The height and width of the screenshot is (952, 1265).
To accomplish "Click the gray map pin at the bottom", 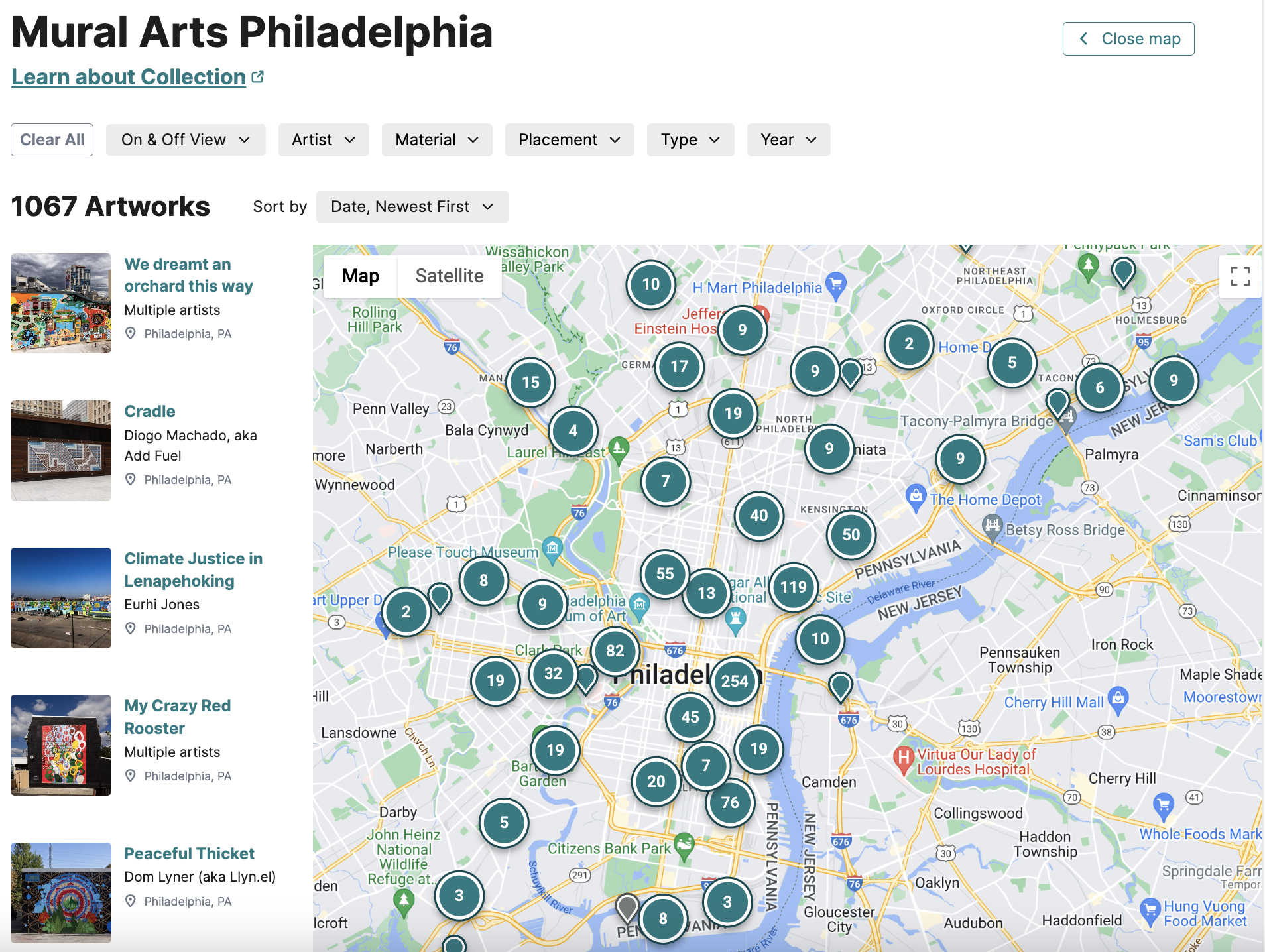I will pyautogui.click(x=629, y=904).
